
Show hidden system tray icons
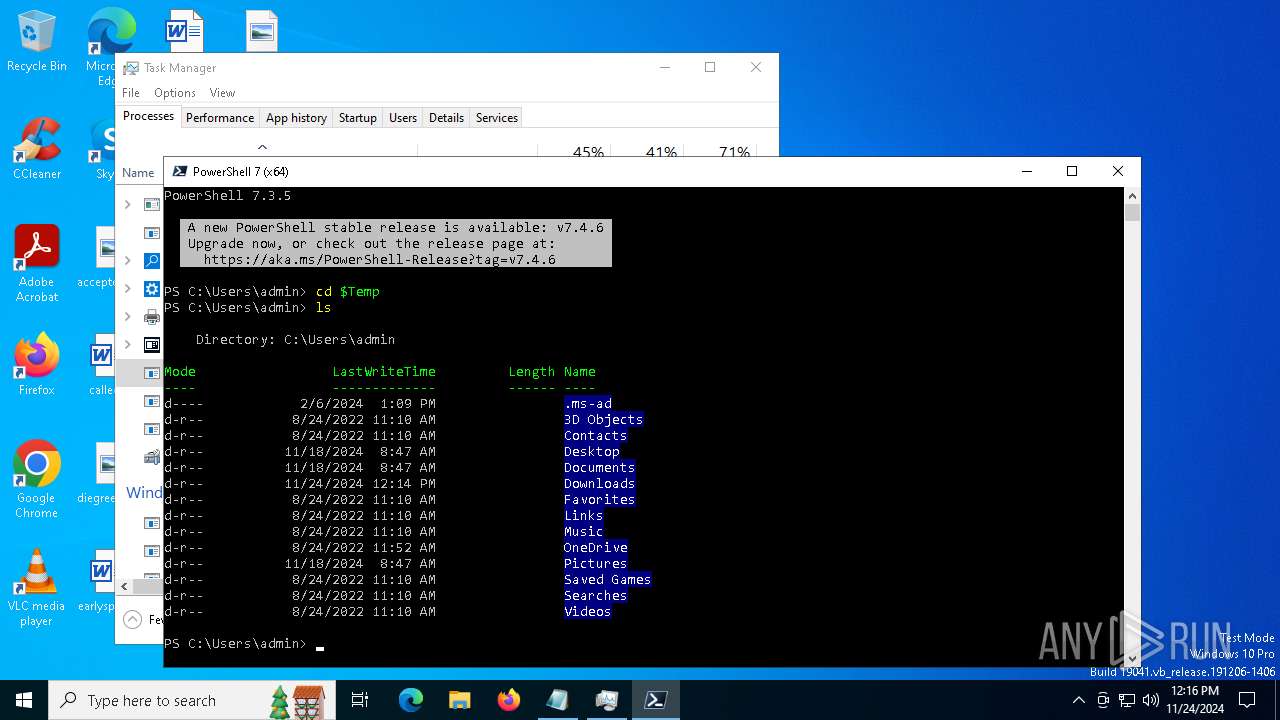[x=1079, y=700]
